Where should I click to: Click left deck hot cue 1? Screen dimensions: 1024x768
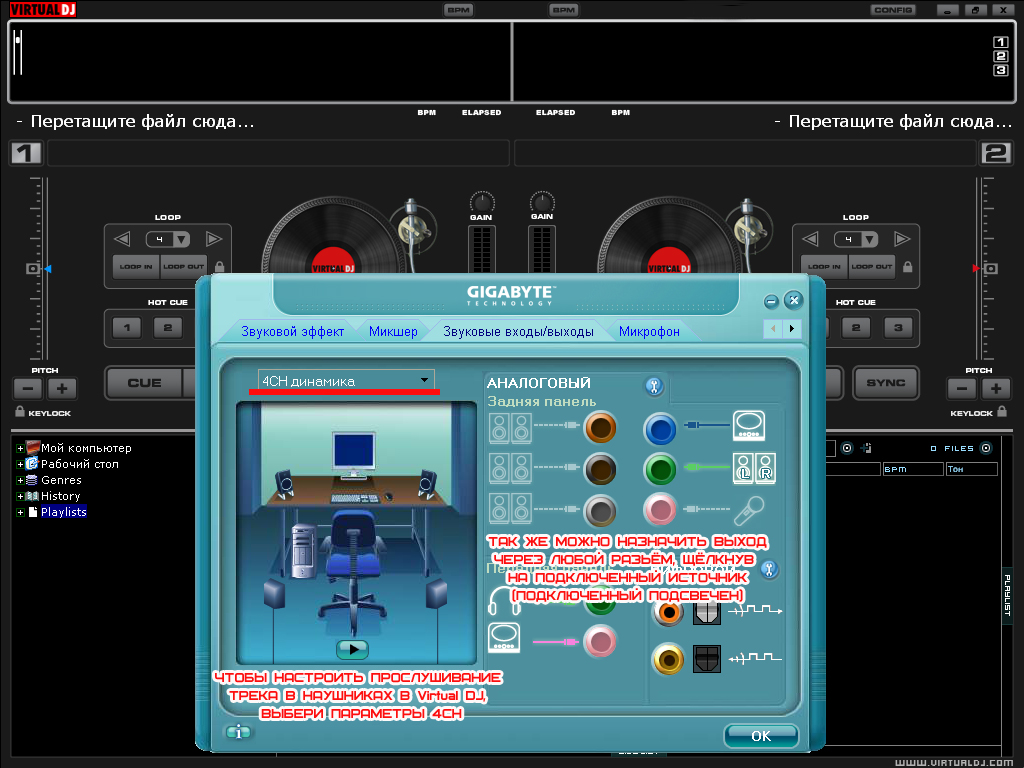click(127, 327)
